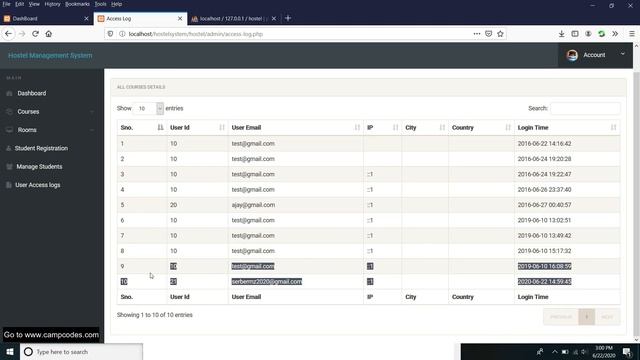This screenshot has width=640, height=360.
Task: Click the tracking protection shield icon
Action: tap(110, 34)
